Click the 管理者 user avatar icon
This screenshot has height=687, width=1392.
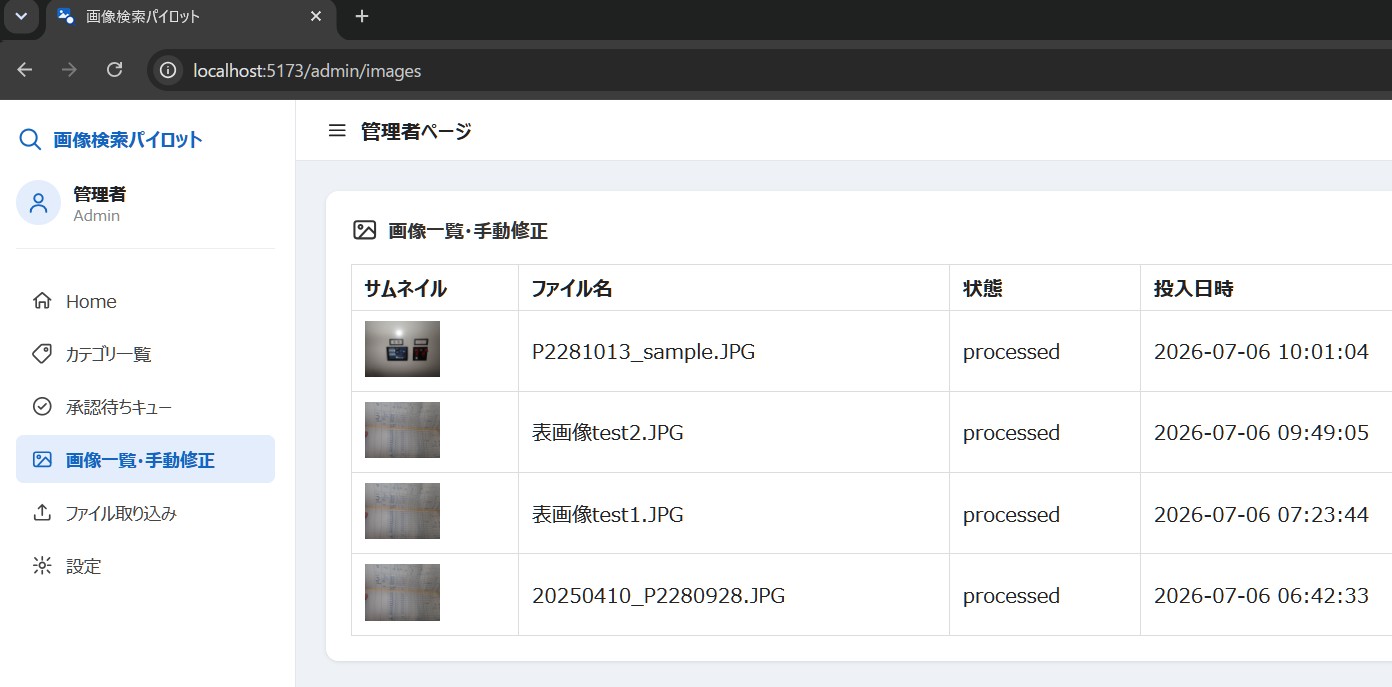pos(39,203)
